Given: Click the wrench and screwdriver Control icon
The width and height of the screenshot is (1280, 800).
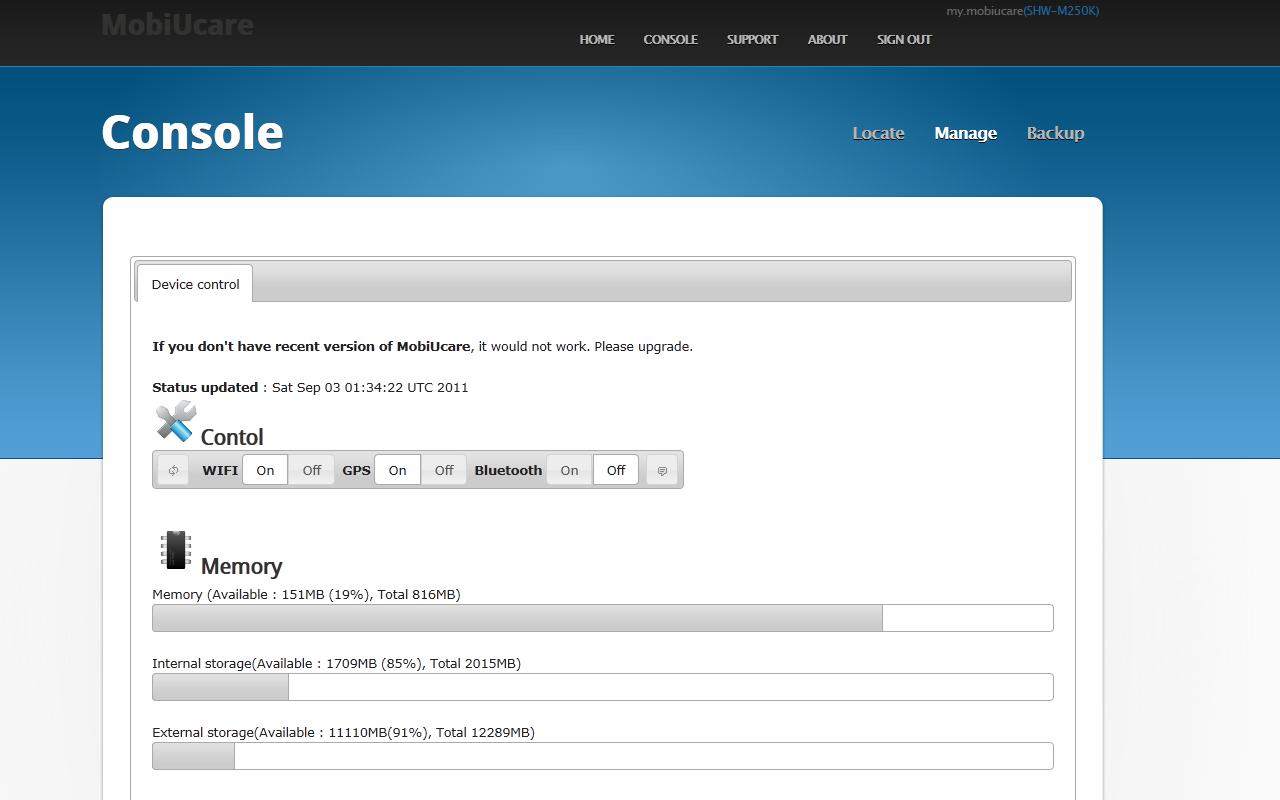Looking at the screenshot, I should point(176,421).
